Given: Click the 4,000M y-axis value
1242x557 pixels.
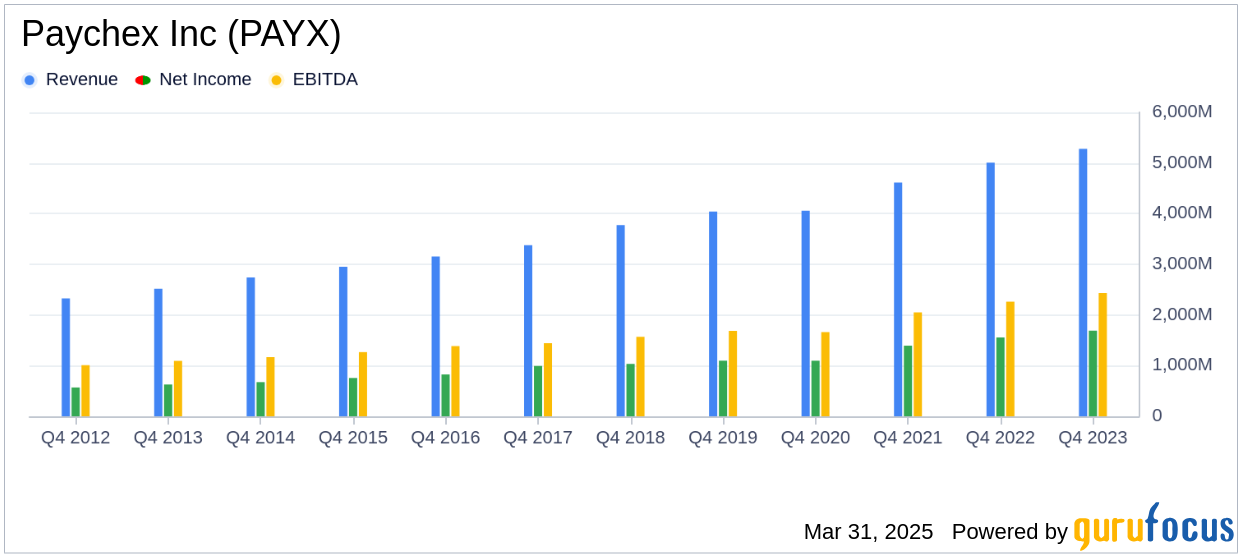Looking at the screenshot, I should (1182, 213).
